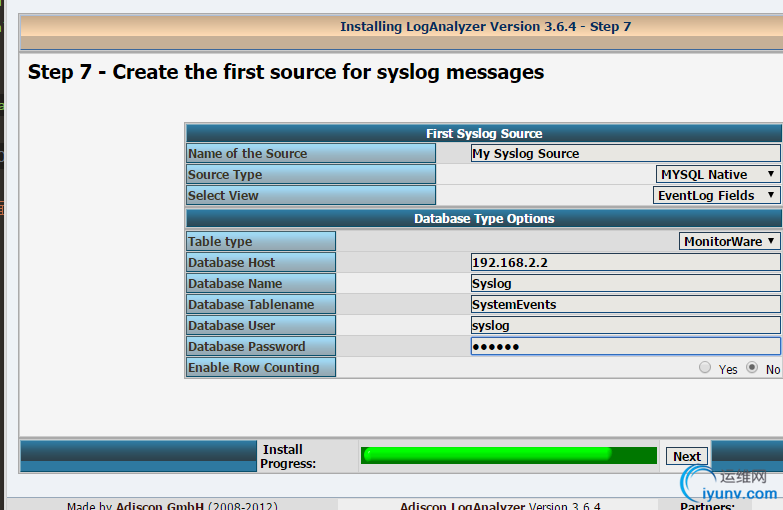Click the Database User input field
The height and width of the screenshot is (510, 783).
click(x=626, y=325)
